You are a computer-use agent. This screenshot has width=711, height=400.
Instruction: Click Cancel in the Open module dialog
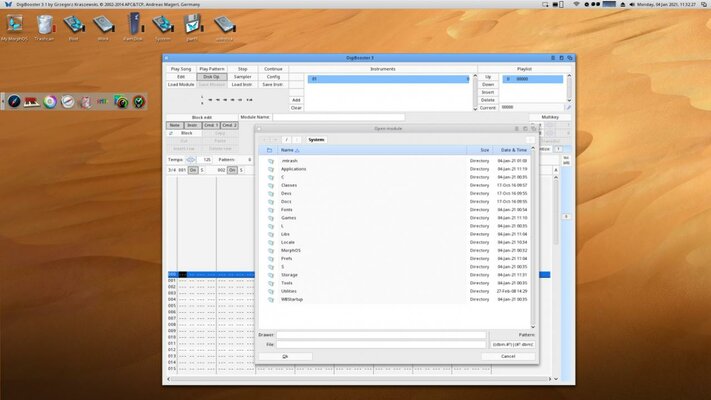click(x=508, y=356)
